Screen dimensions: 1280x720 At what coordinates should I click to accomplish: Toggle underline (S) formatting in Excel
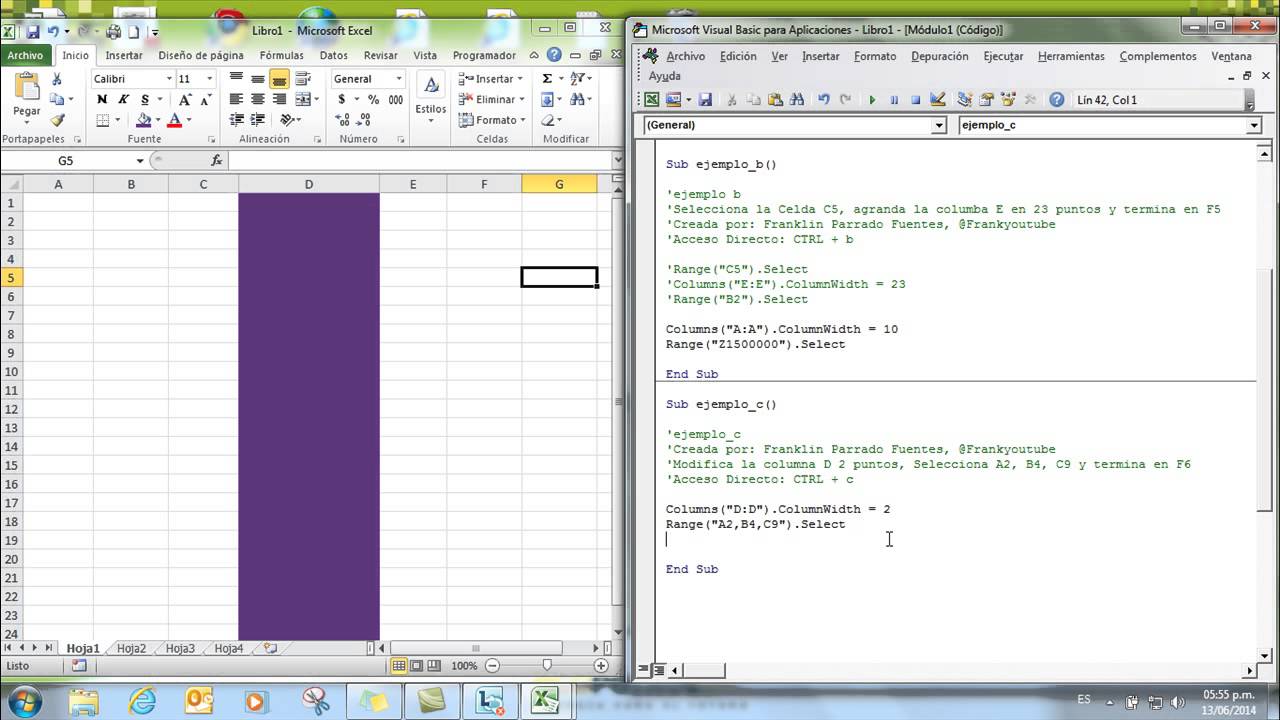click(145, 99)
